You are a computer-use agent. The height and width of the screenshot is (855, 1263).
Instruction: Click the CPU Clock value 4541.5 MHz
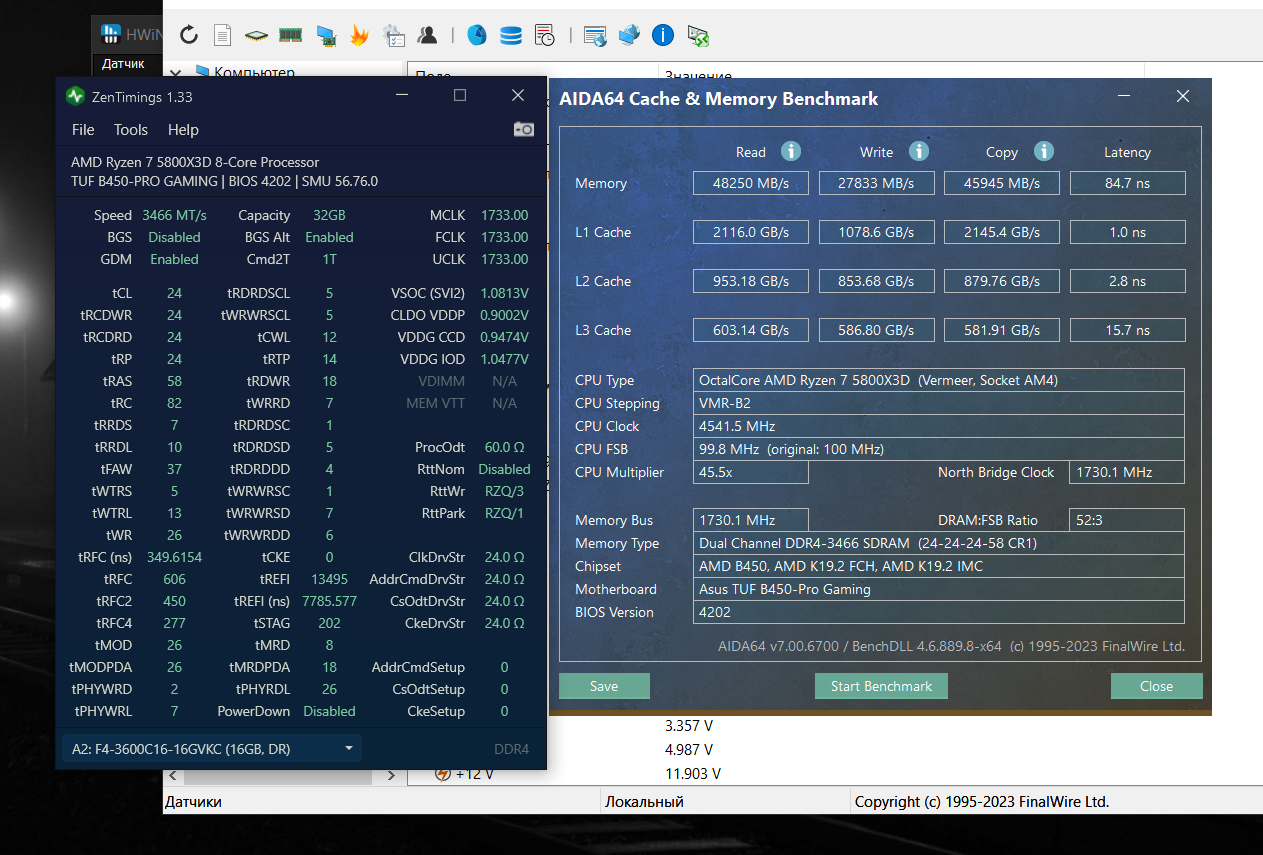pyautogui.click(x=939, y=426)
